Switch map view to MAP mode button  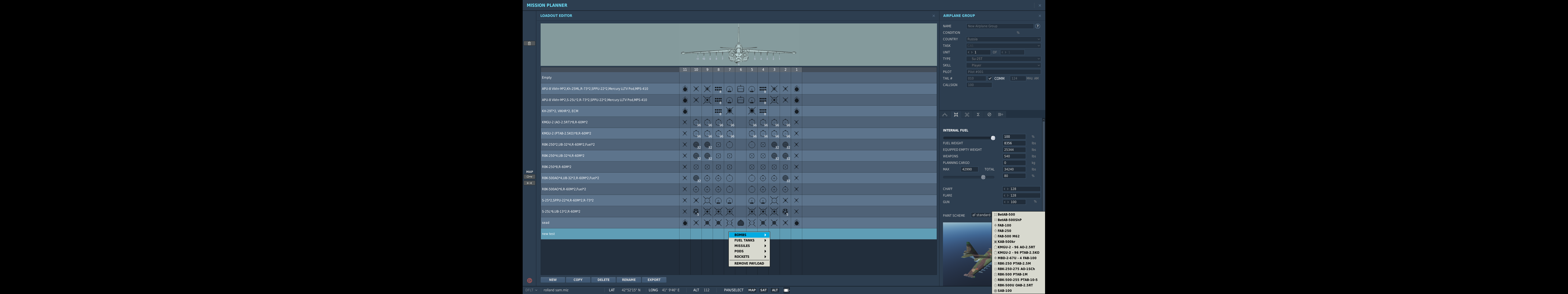(752, 290)
